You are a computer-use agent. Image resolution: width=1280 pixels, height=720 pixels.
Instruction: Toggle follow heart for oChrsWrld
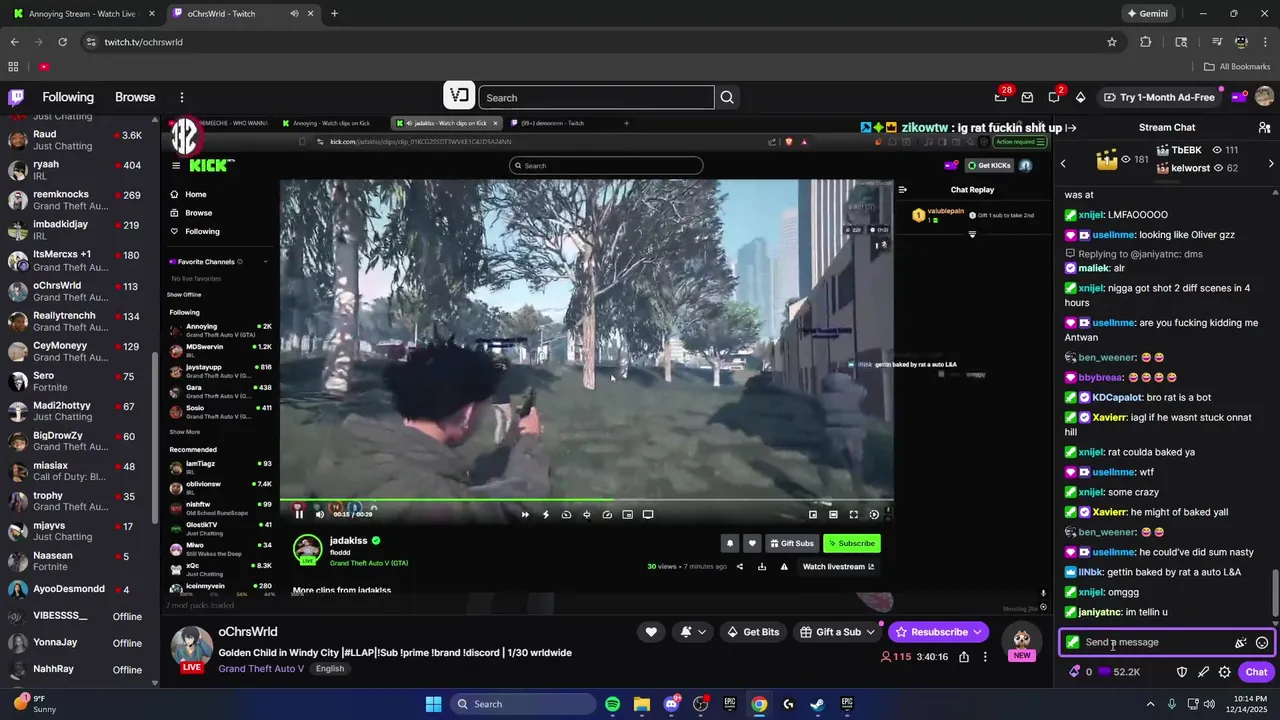651,632
